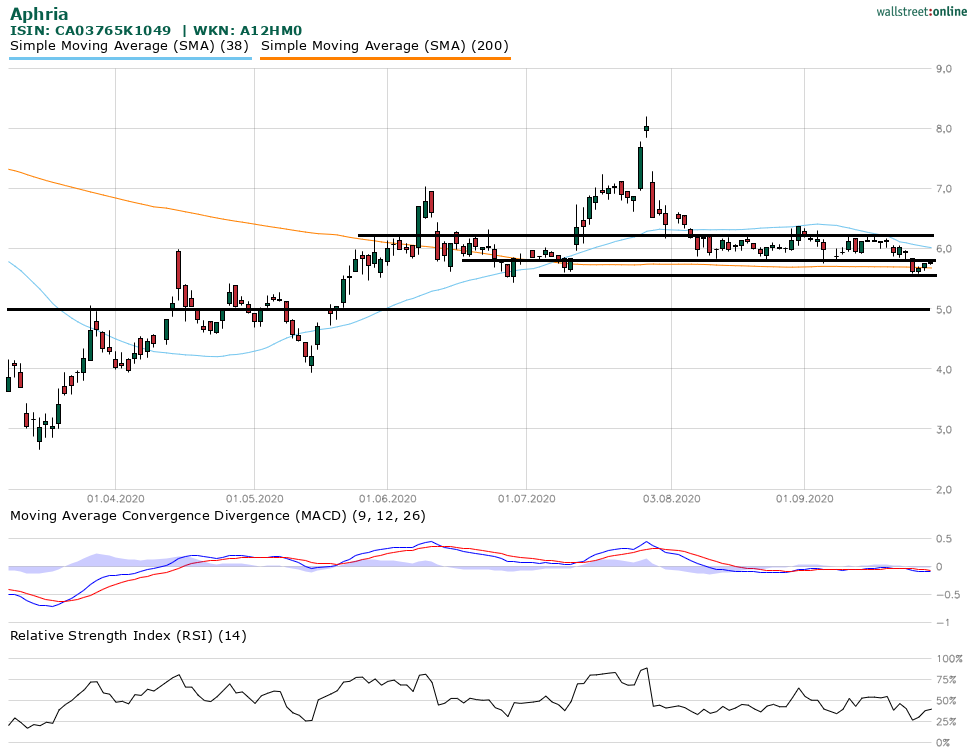Click the 100% RSI axis label
The height and width of the screenshot is (750, 976).
point(947,659)
